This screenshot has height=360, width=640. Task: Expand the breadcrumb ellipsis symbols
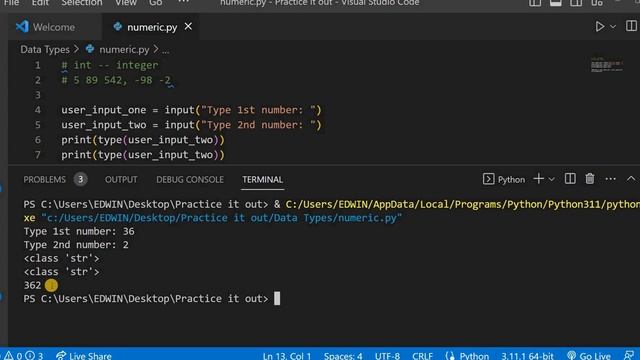tap(165, 51)
